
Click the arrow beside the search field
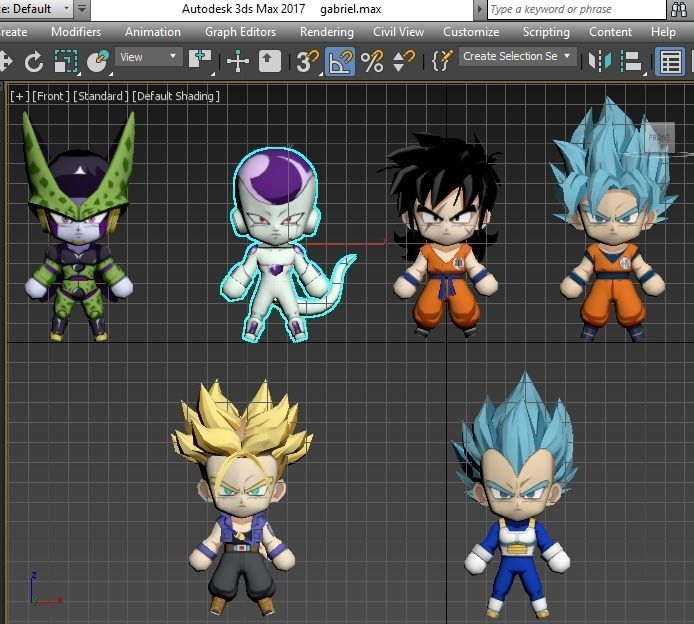(x=479, y=9)
